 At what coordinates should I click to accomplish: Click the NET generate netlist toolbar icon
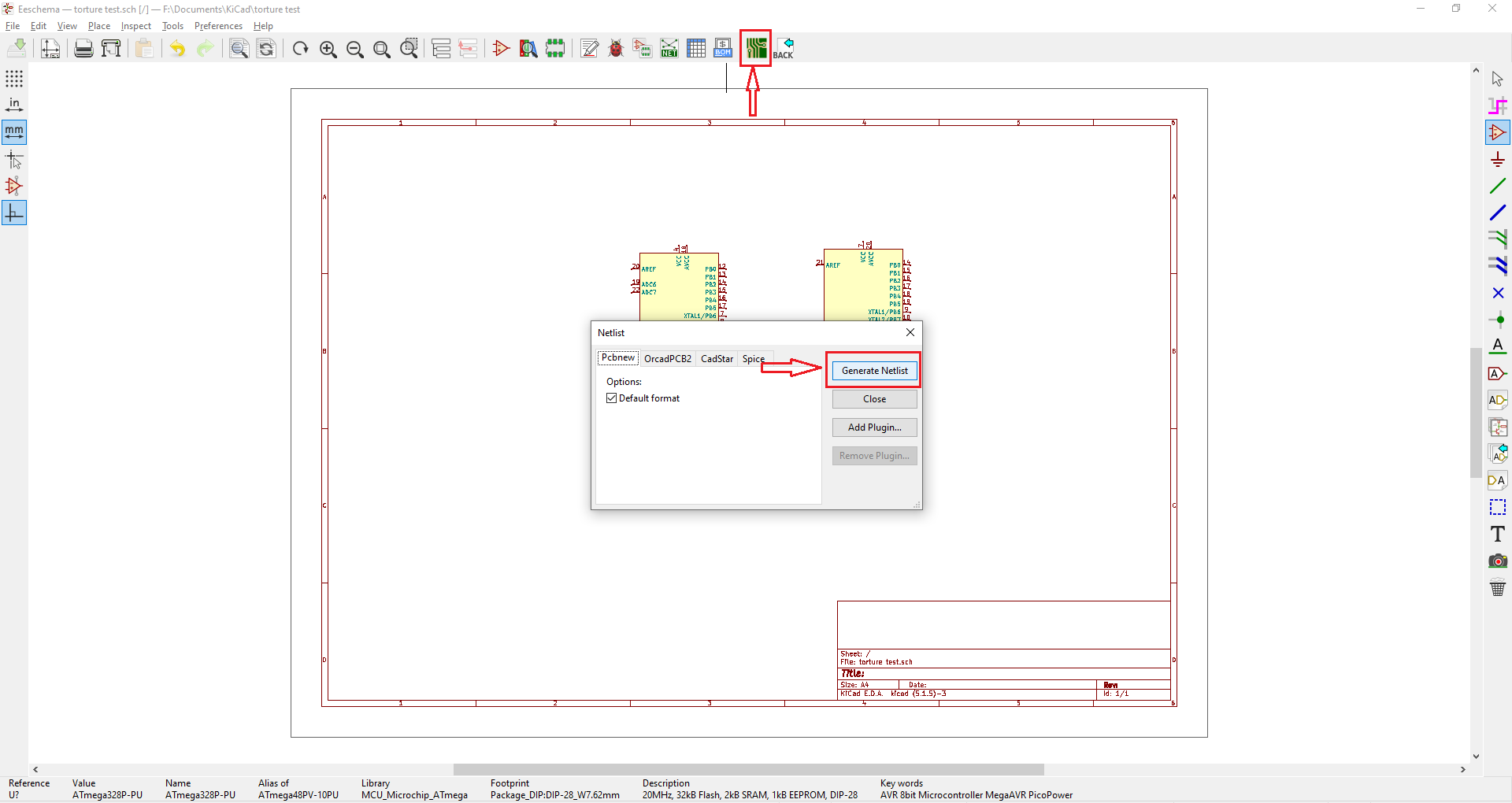click(x=669, y=49)
